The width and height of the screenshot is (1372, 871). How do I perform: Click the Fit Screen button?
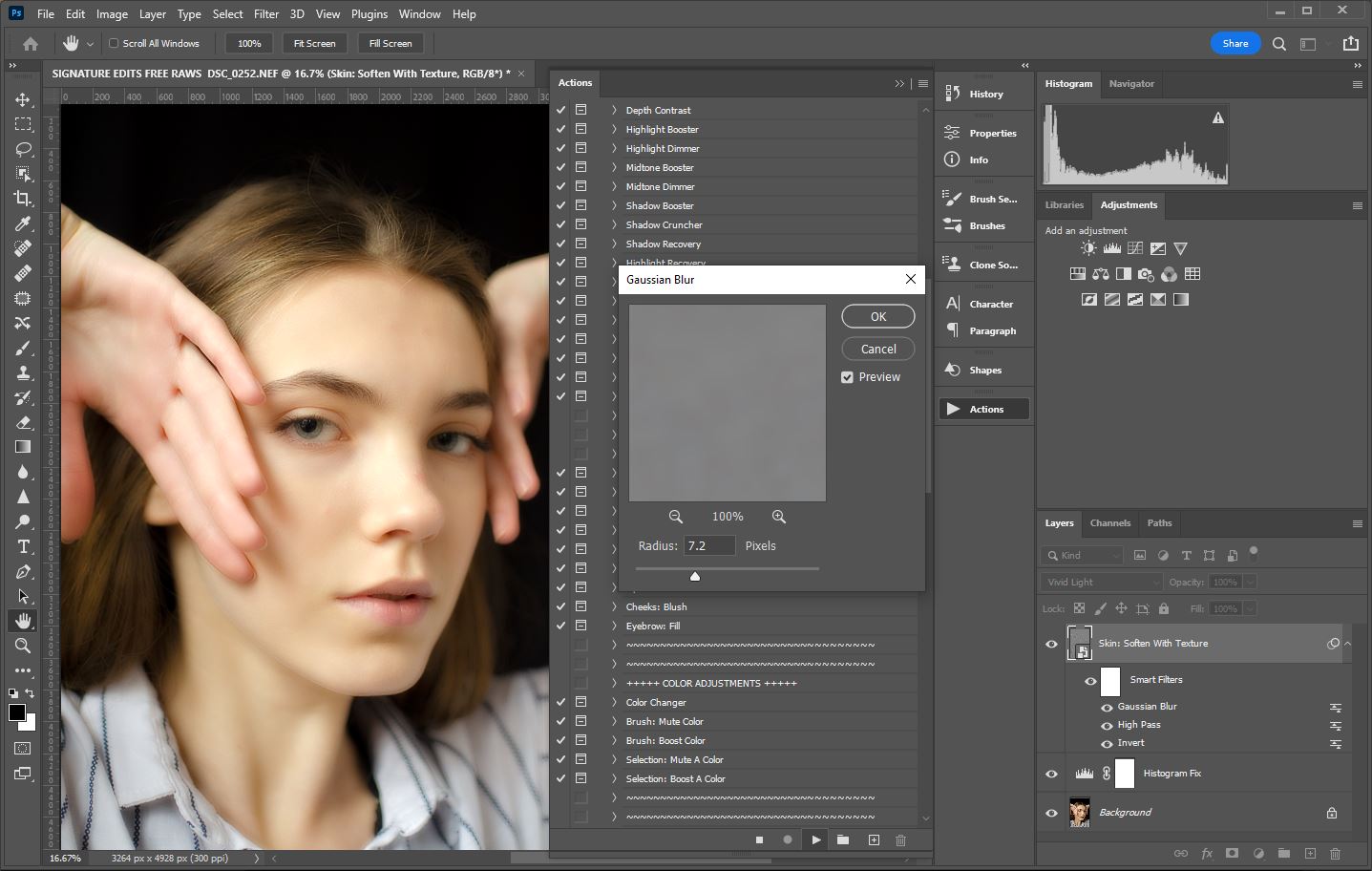(314, 43)
